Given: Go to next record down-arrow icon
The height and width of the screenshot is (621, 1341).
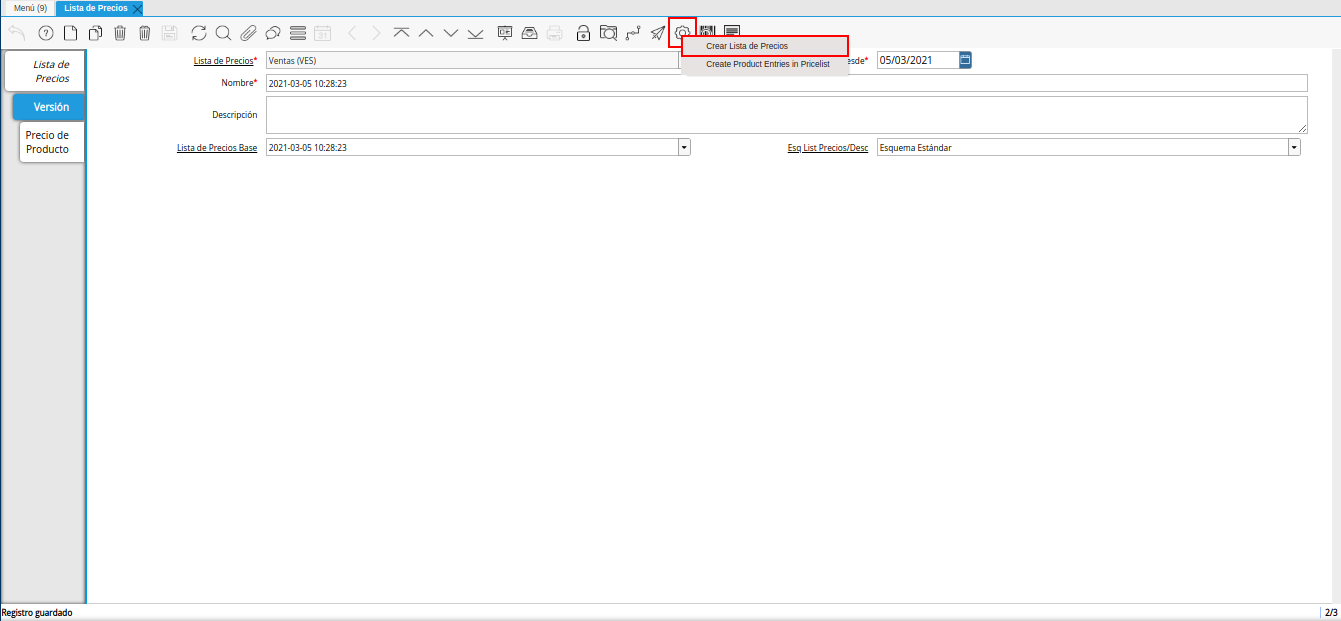Looking at the screenshot, I should coord(451,33).
